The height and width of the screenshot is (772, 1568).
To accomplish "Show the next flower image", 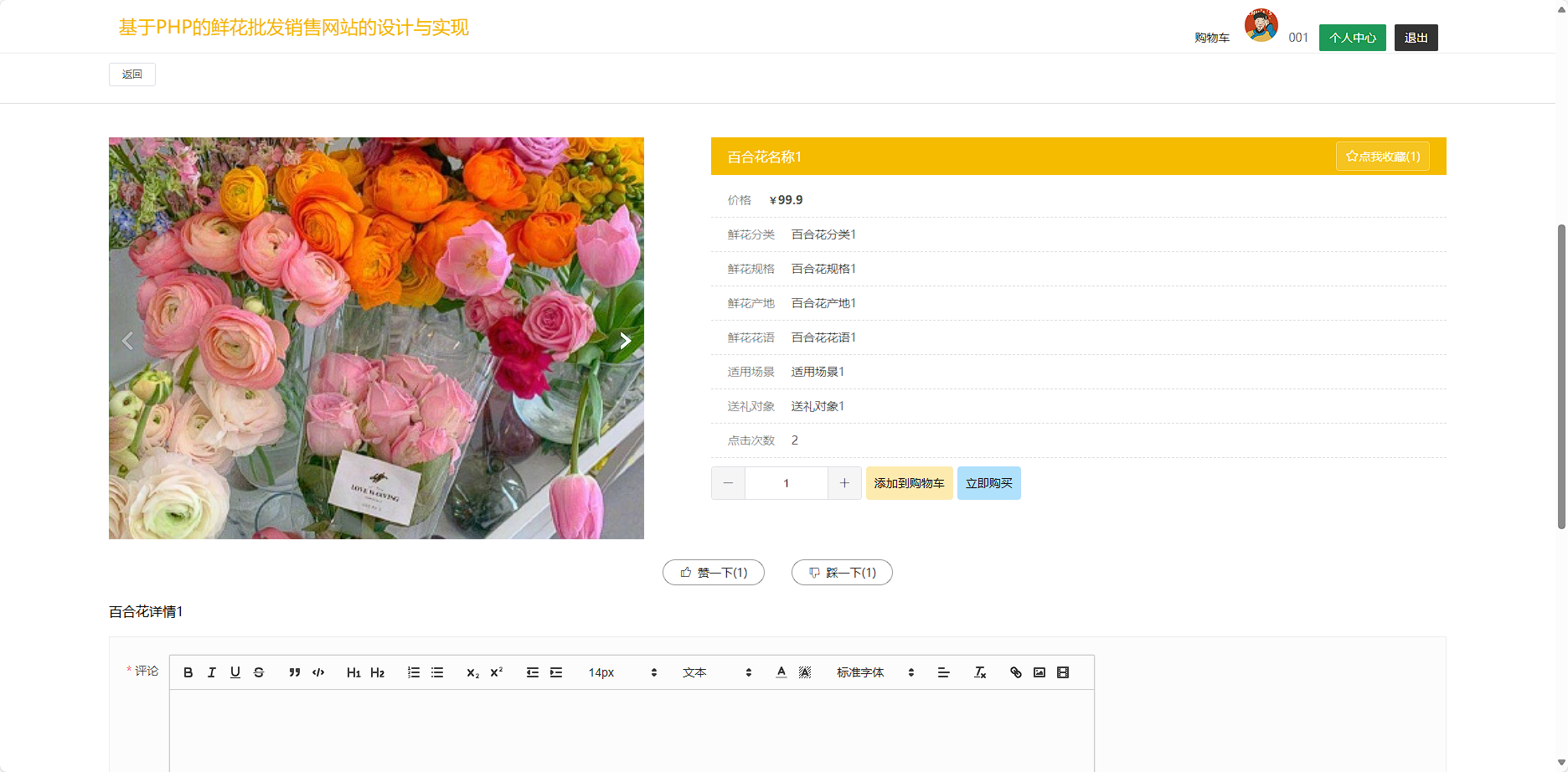I will 625,341.
